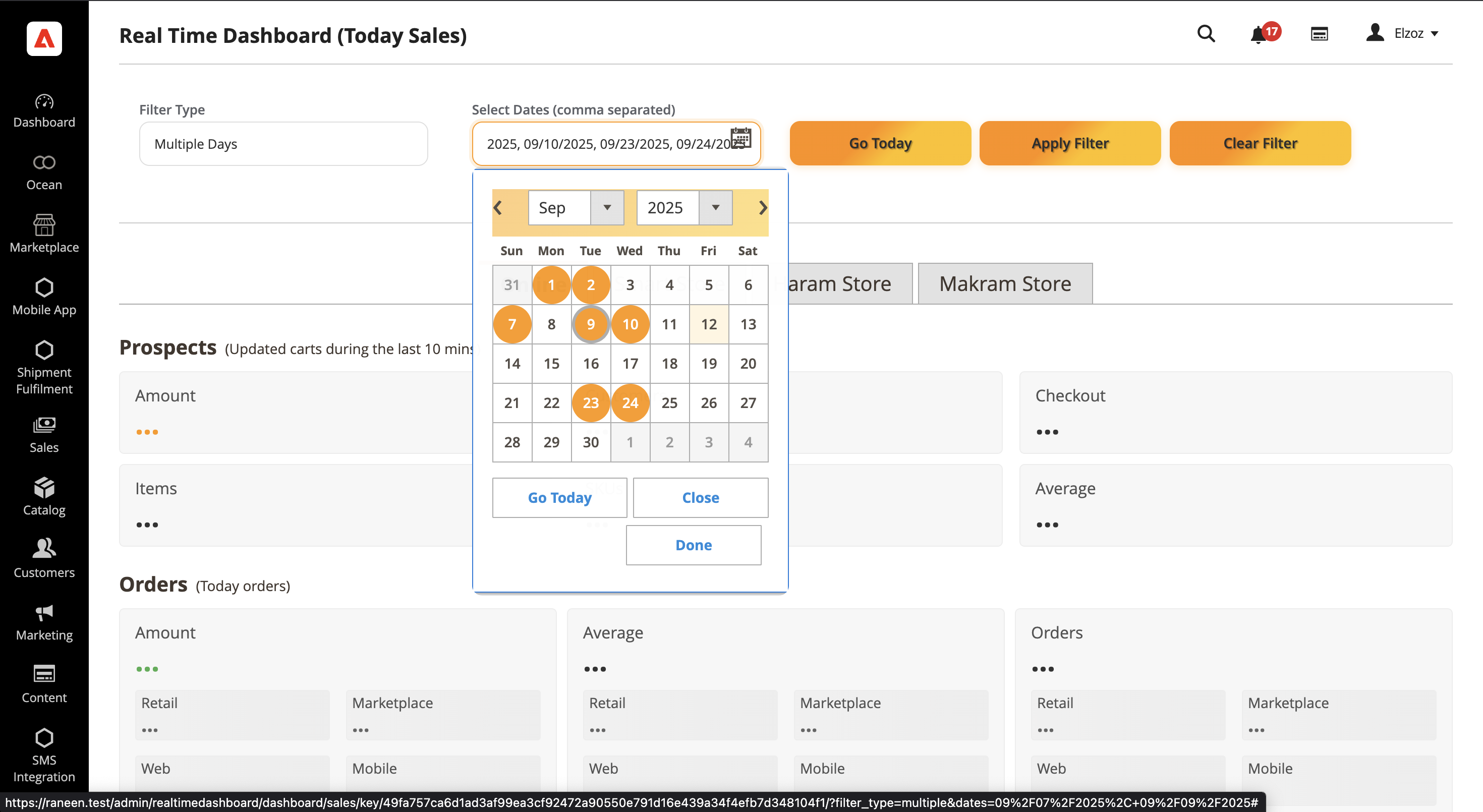
Task: Open the Catalog sidebar icon
Action: [x=44, y=497]
